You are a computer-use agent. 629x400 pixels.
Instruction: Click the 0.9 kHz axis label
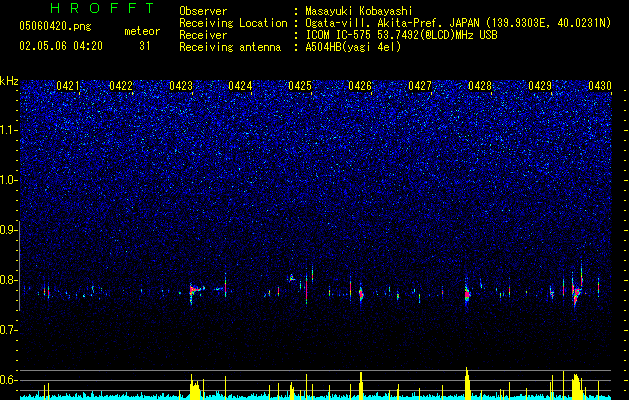click(x=9, y=230)
